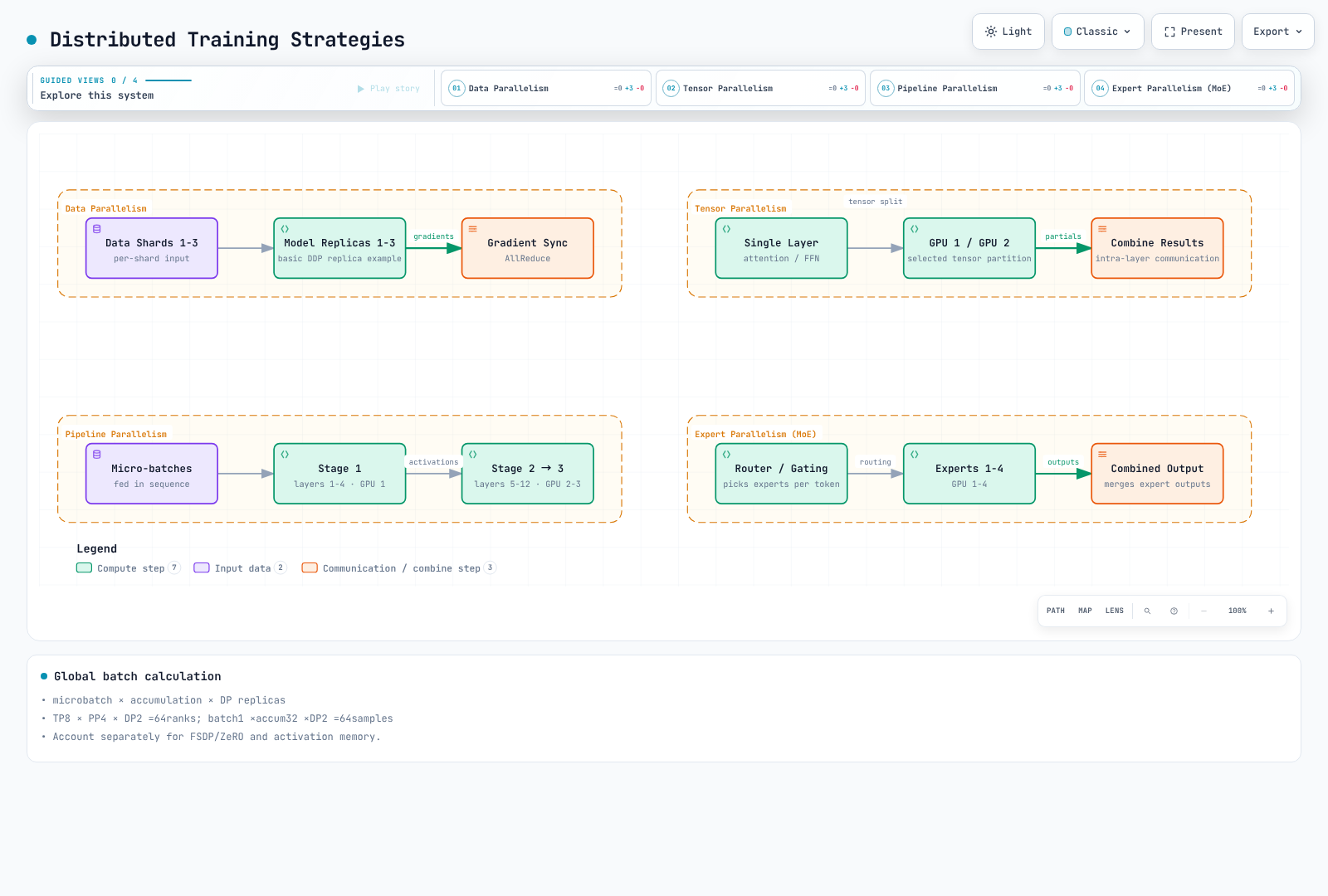Viewport: 1328px width, 896px height.
Task: Click the code icon on Stage 2 → 3 node
Action: point(473,455)
